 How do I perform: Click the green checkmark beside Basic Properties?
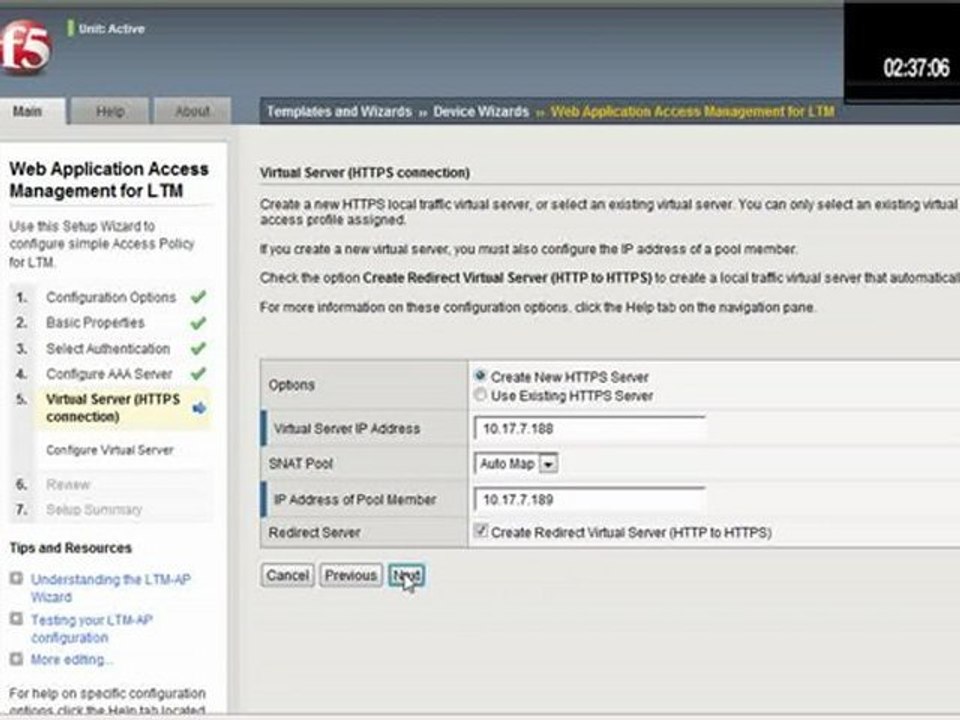pos(198,323)
